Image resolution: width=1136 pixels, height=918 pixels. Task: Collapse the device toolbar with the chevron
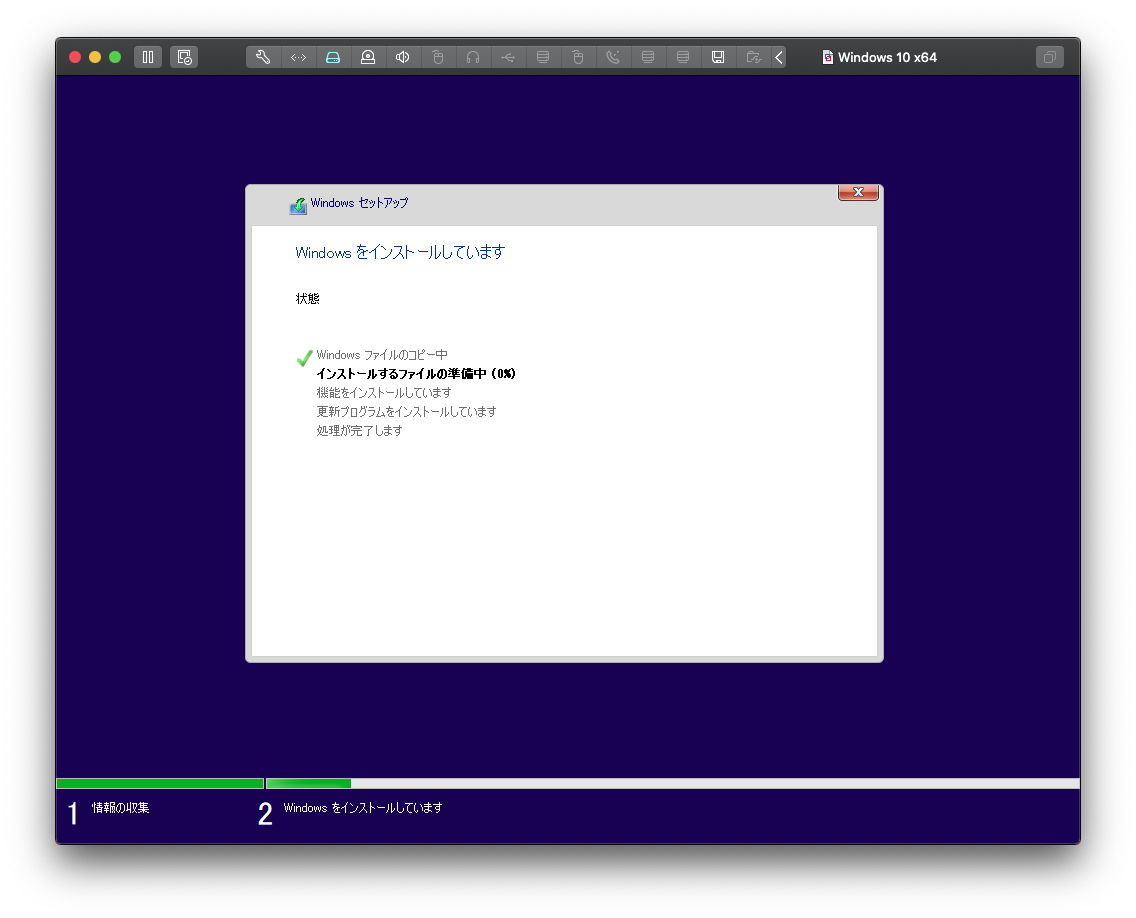pos(779,57)
